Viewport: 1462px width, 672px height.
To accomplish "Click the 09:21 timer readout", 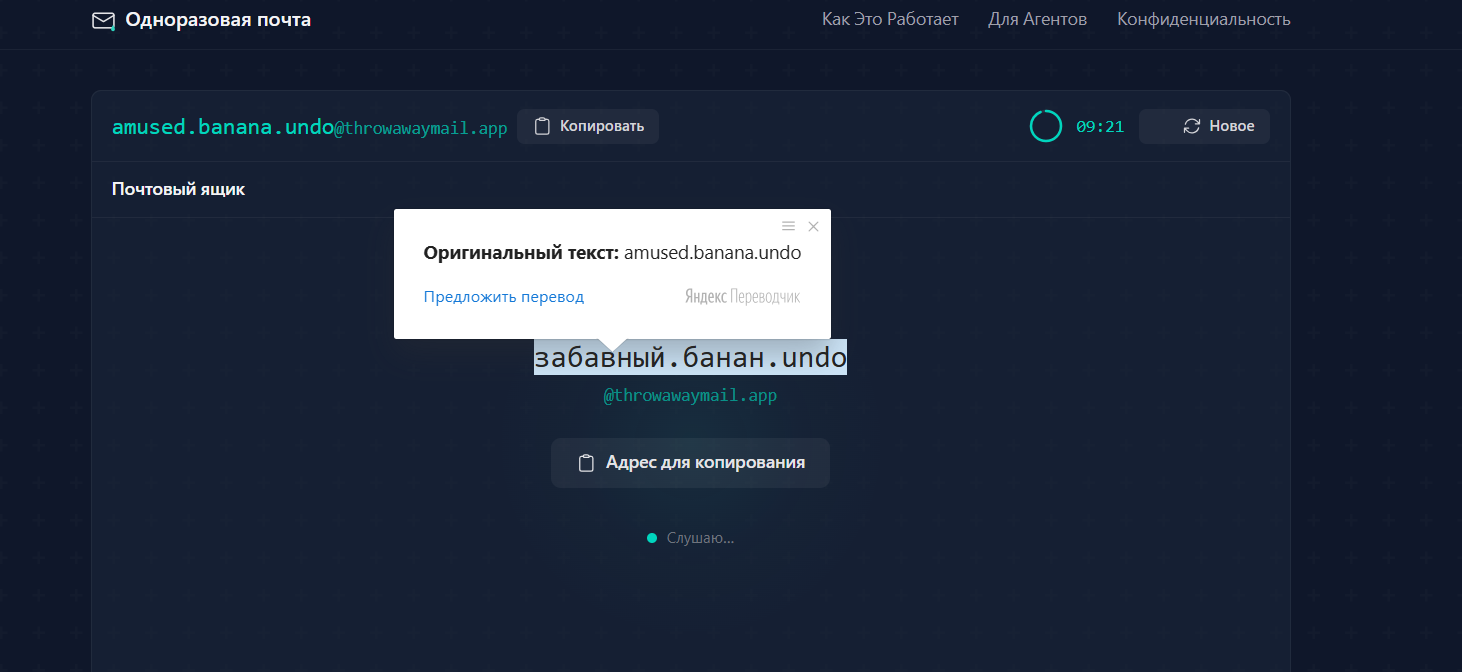I will pos(1101,126).
